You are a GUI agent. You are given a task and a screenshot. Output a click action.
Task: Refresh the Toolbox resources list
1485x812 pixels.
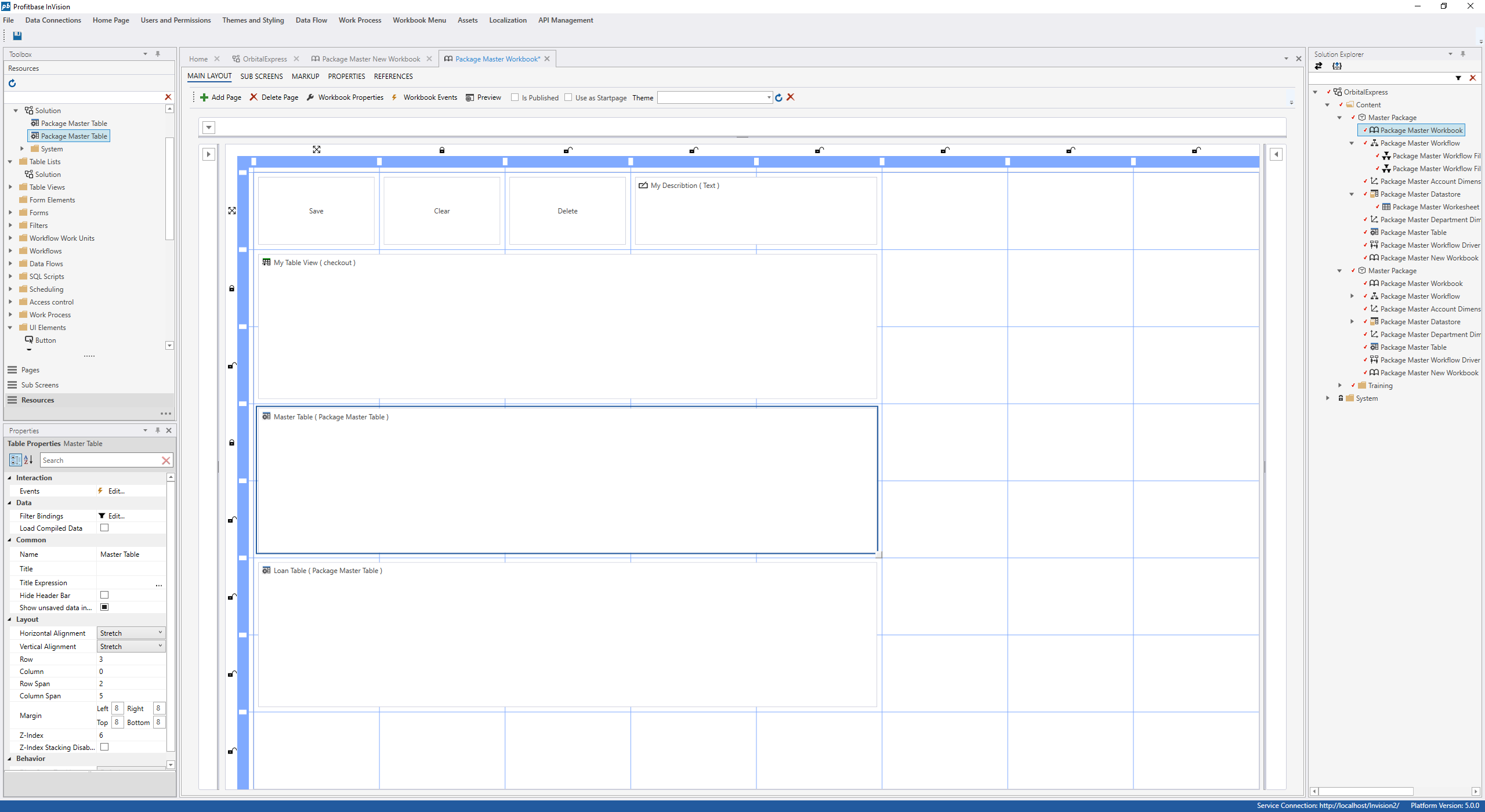point(12,84)
